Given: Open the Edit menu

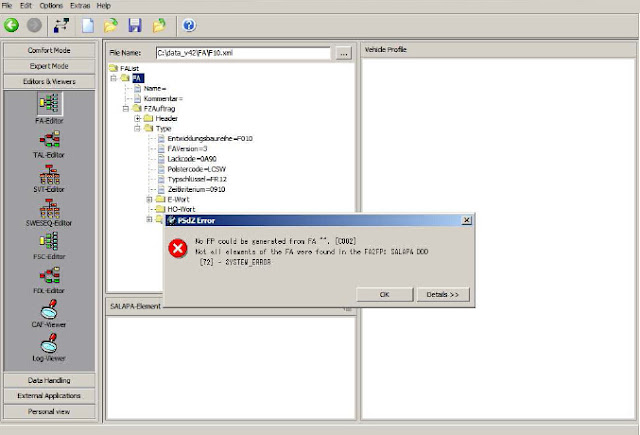Looking at the screenshot, I should [26, 6].
